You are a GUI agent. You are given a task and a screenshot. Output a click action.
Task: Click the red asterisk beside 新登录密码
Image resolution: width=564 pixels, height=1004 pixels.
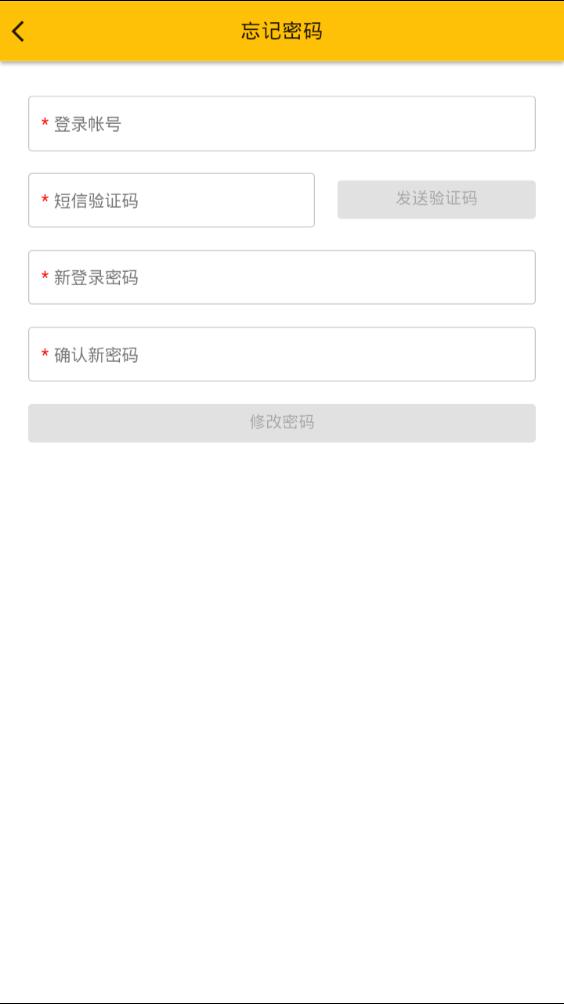tap(45, 277)
